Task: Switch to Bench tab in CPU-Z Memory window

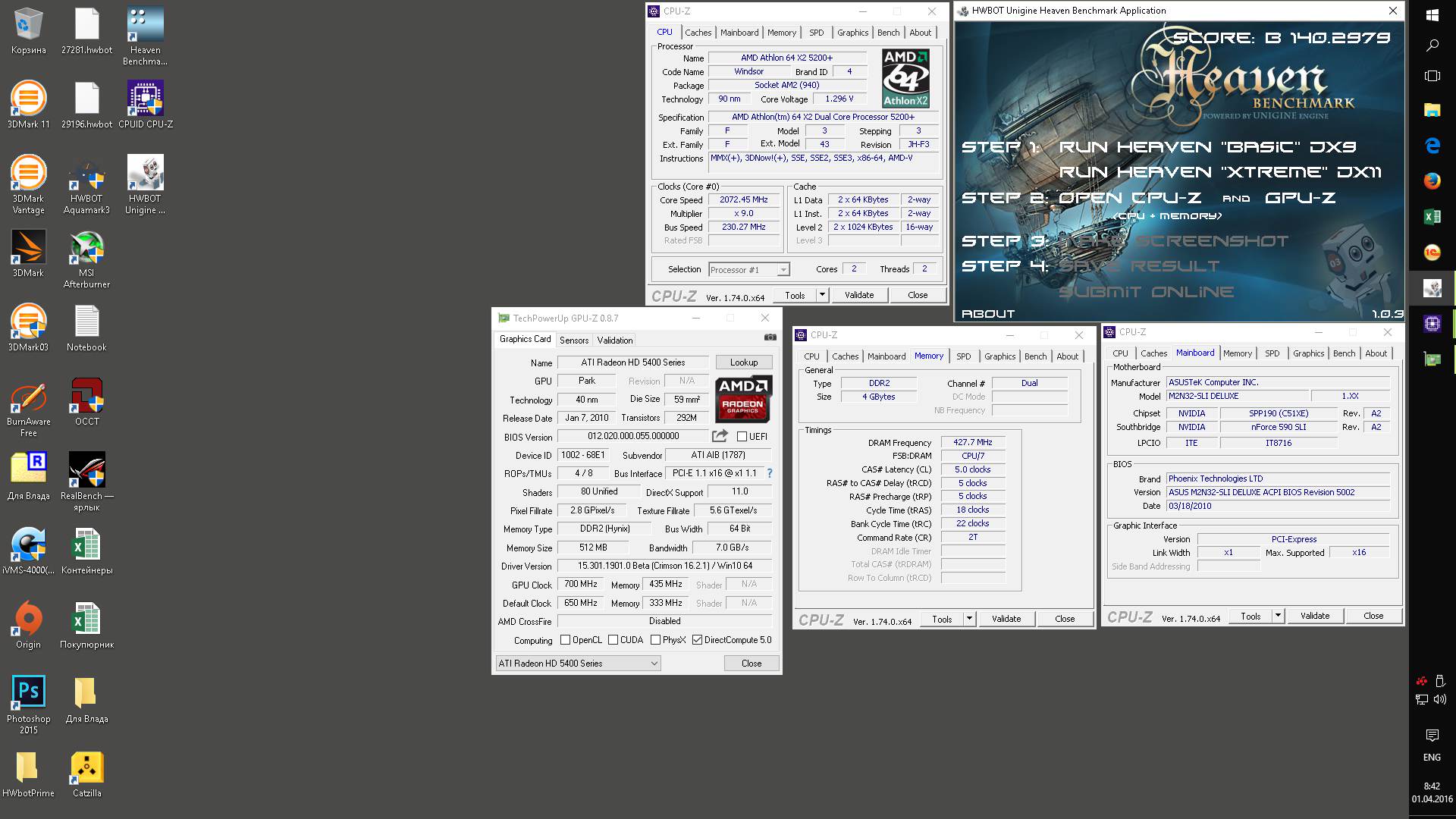Action: pos(1035,356)
